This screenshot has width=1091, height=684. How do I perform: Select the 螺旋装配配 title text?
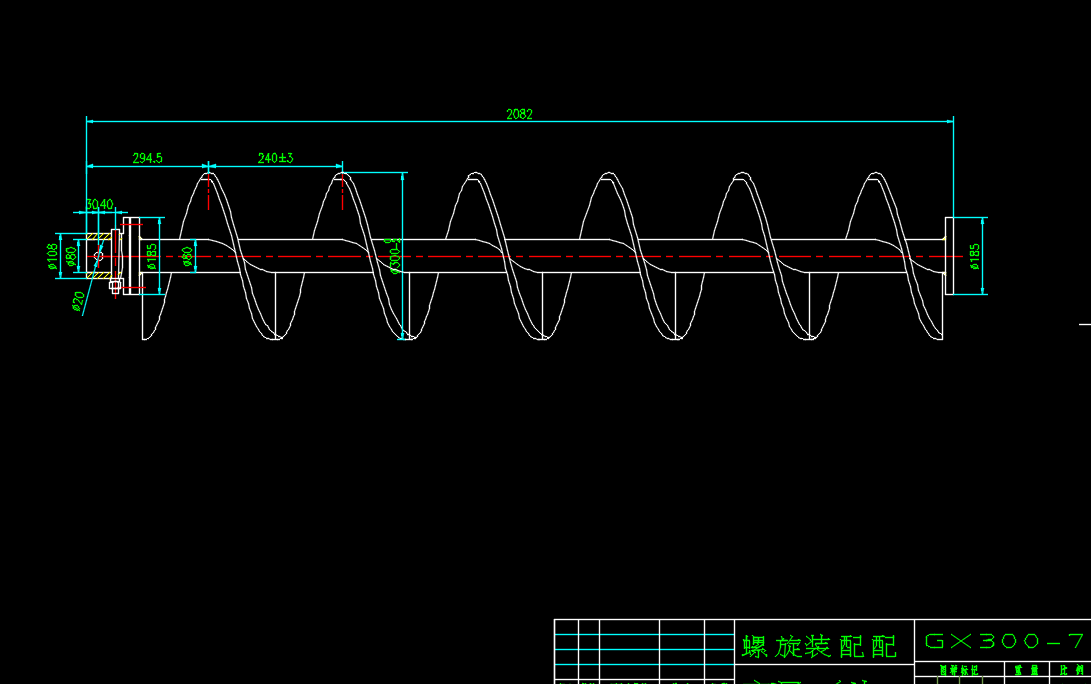point(819,646)
